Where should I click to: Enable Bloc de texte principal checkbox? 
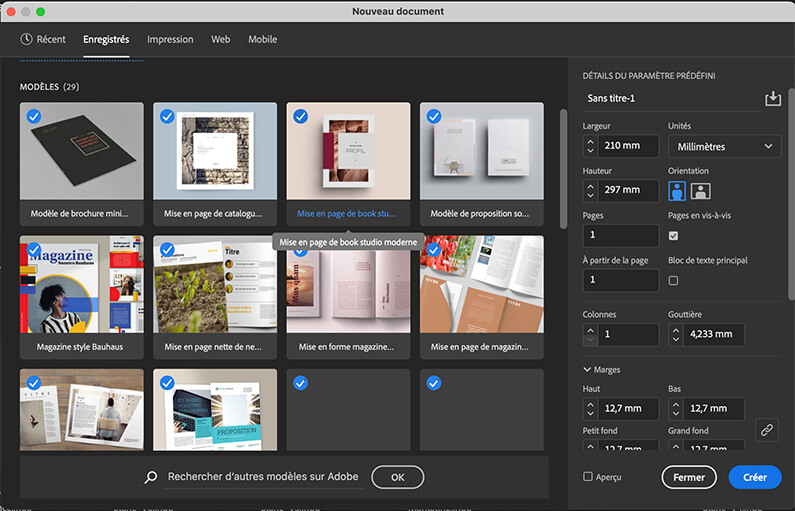(673, 281)
